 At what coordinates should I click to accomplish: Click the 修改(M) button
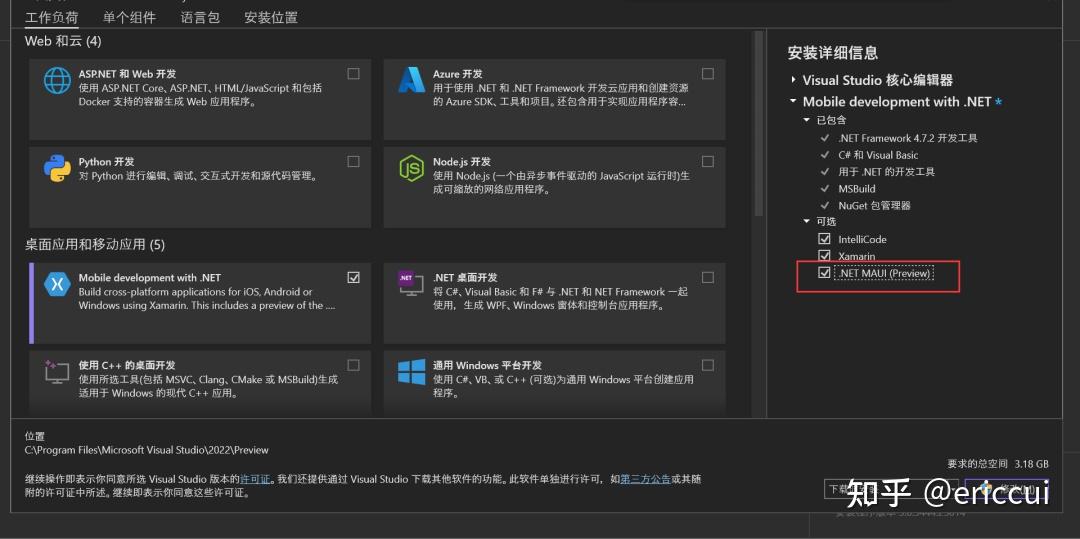pos(1006,489)
